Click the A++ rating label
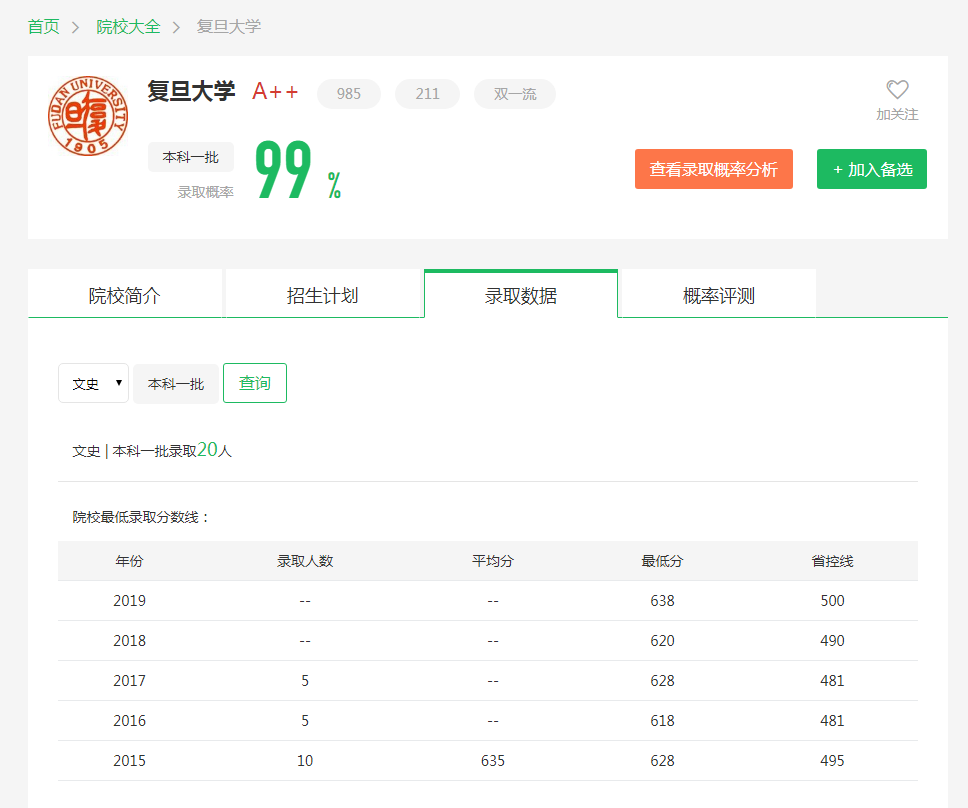This screenshot has height=808, width=968. (275, 92)
